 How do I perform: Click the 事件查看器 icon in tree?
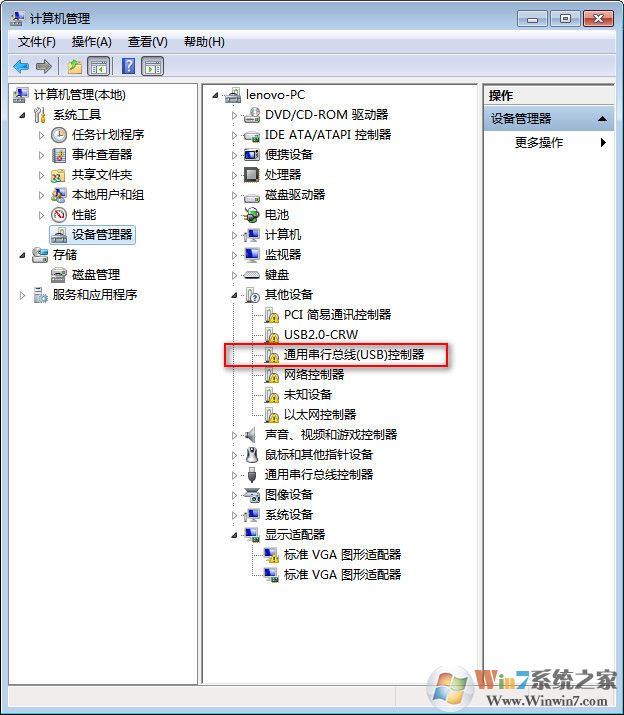click(x=59, y=155)
